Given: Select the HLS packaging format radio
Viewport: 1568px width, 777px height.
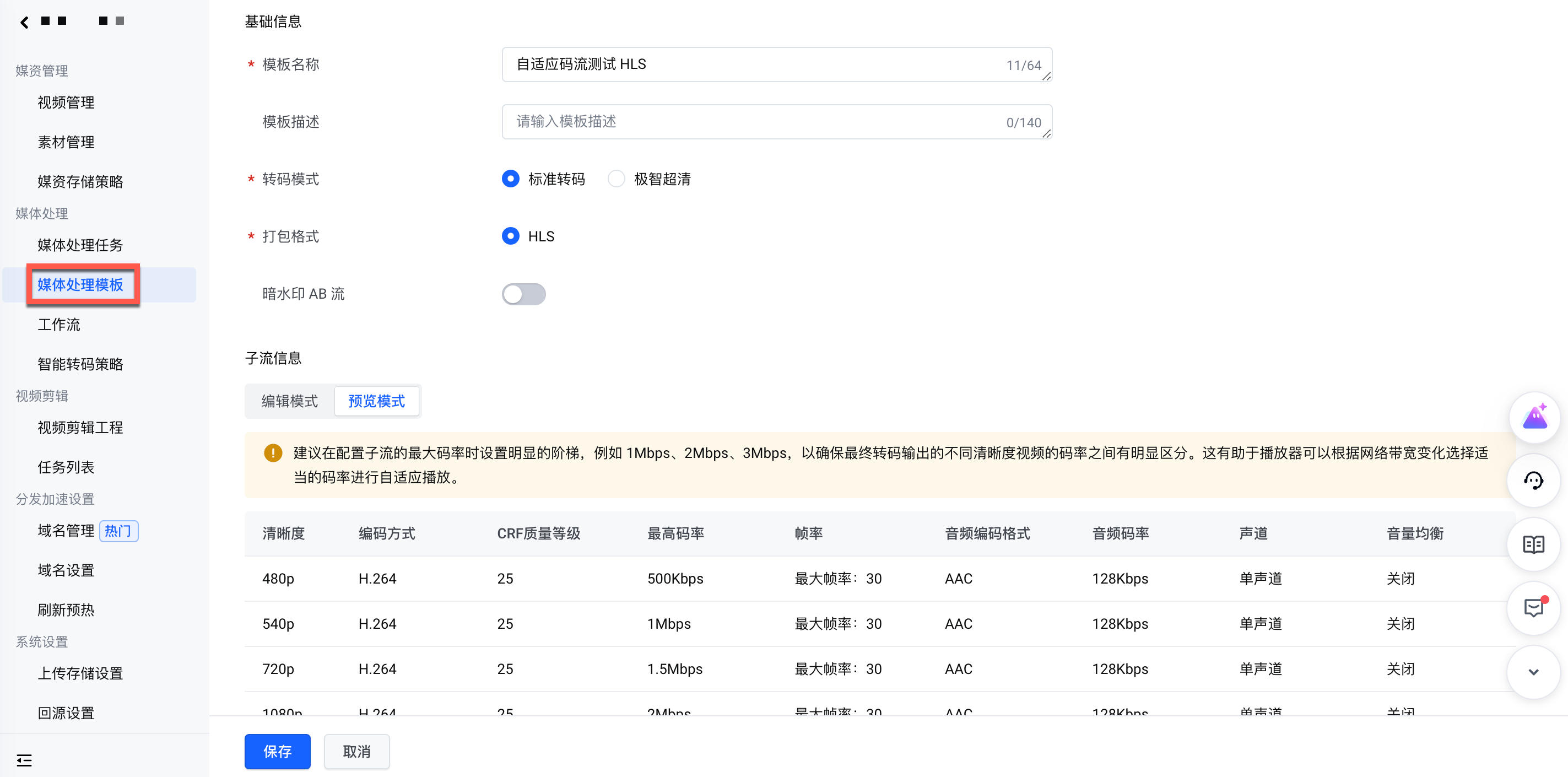Looking at the screenshot, I should tap(511, 236).
